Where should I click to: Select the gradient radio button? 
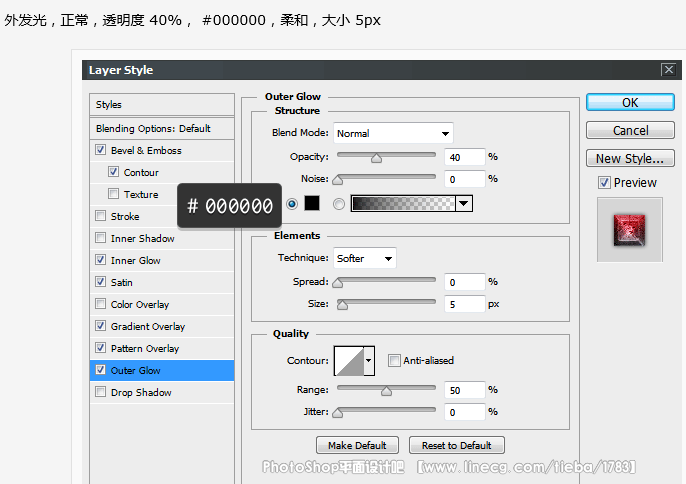[338, 204]
